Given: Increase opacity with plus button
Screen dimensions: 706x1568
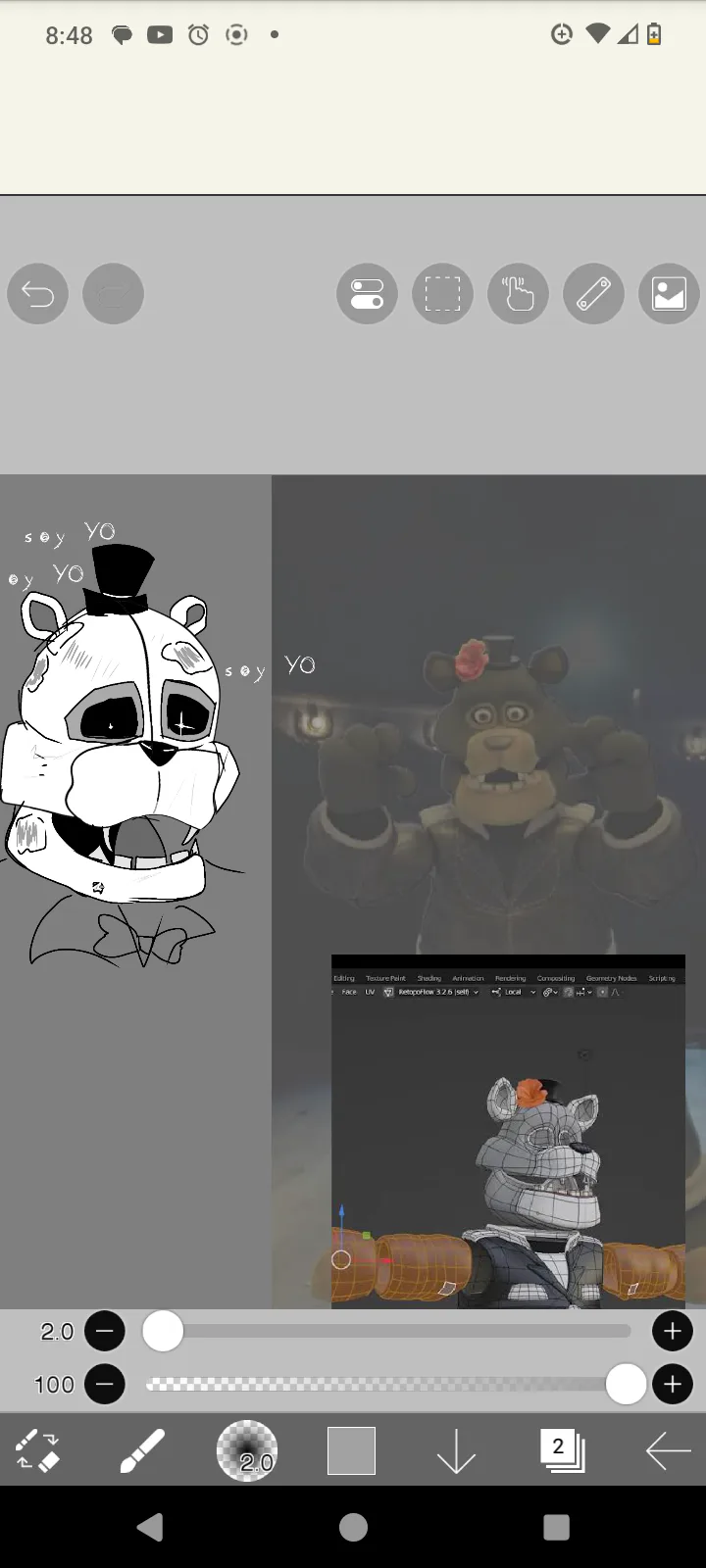Looking at the screenshot, I should tap(673, 1384).
